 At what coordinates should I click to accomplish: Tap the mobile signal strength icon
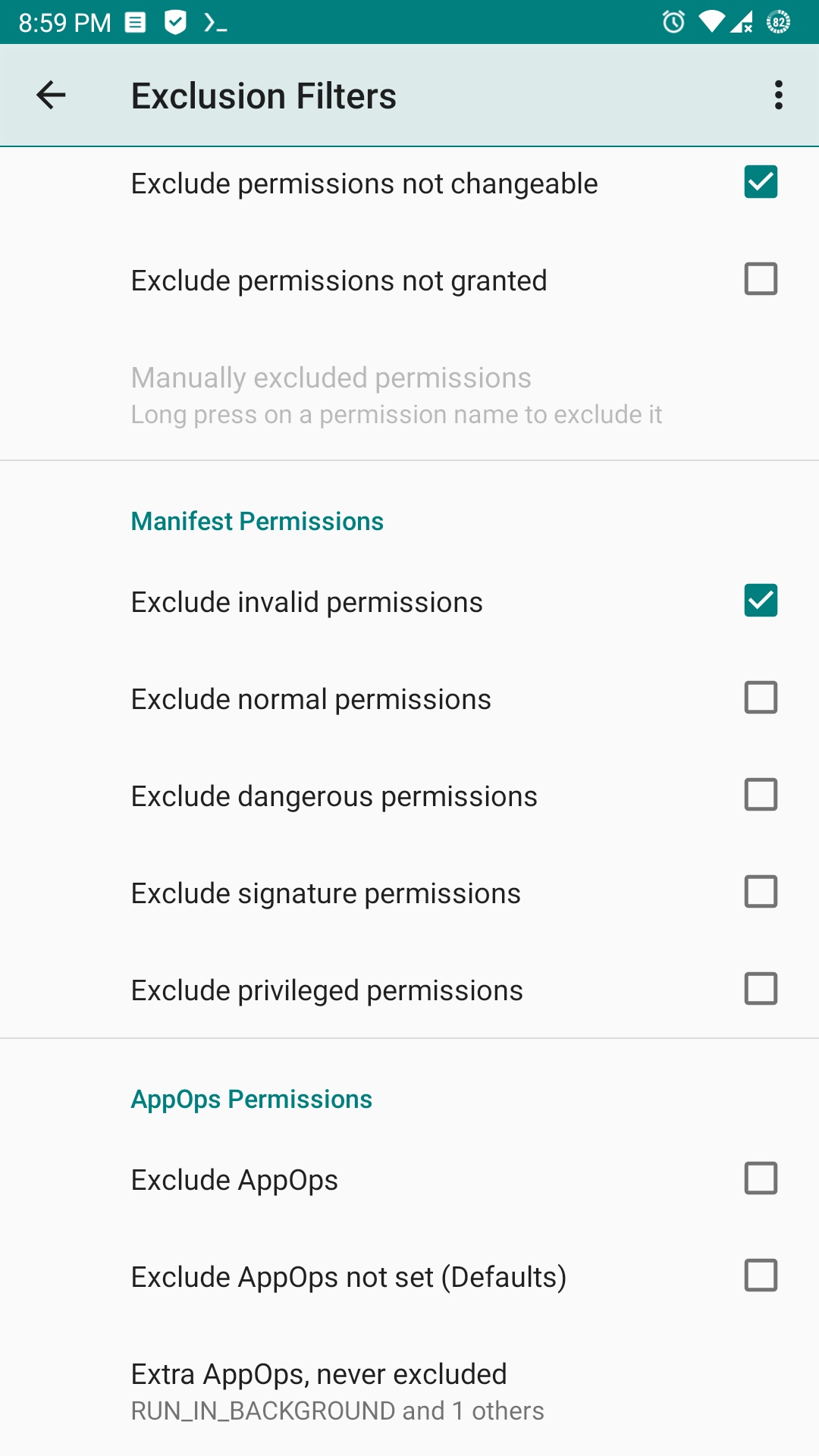point(742,22)
